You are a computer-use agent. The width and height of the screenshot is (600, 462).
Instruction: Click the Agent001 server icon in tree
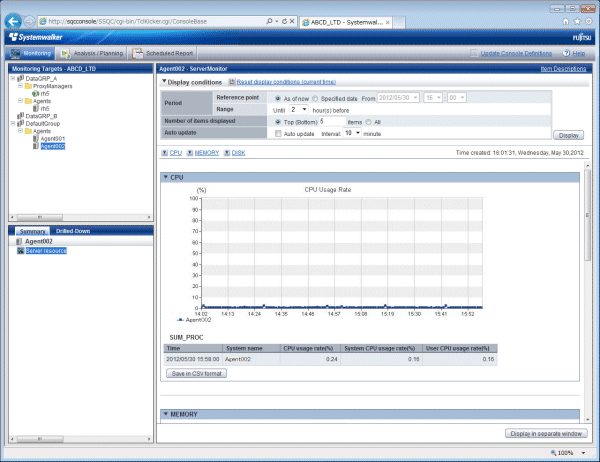point(36,138)
